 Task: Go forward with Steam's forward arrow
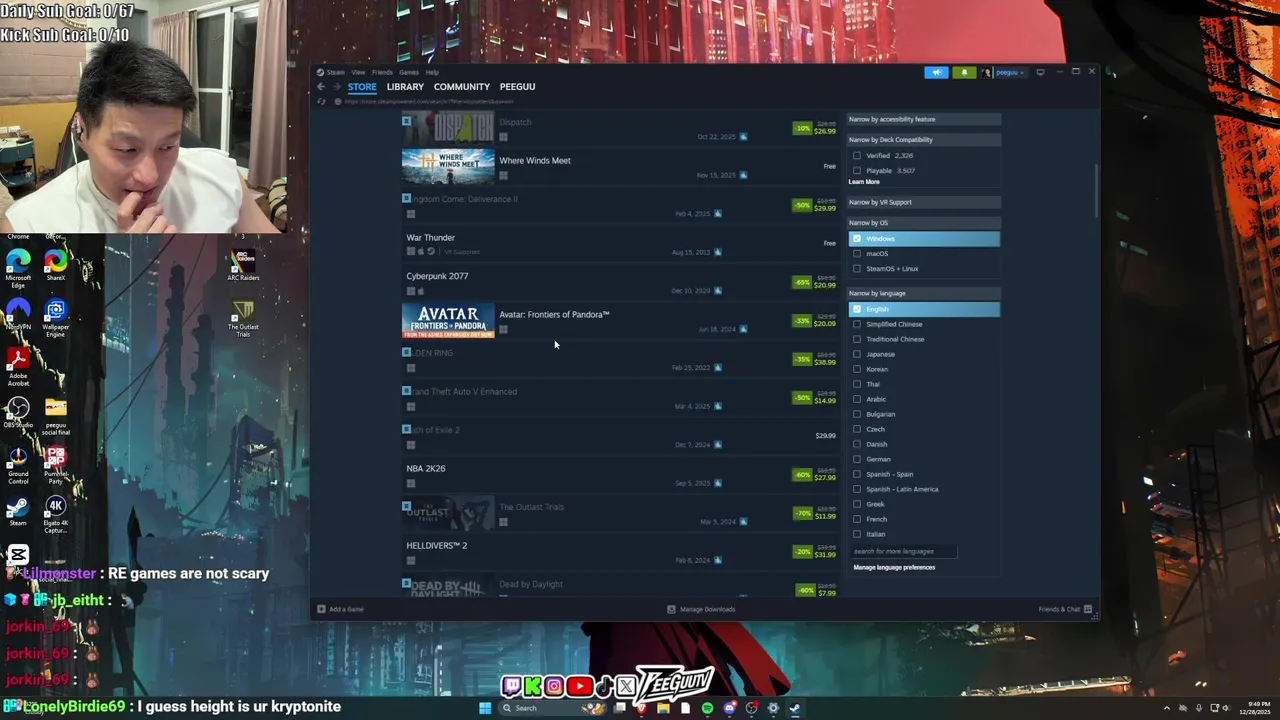336,87
